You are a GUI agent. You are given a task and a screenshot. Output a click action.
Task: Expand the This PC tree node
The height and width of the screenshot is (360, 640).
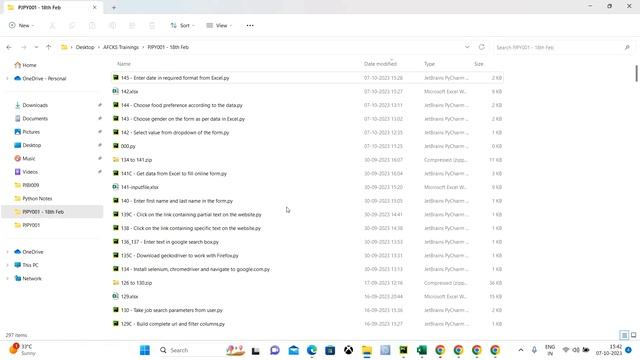(x=7, y=265)
